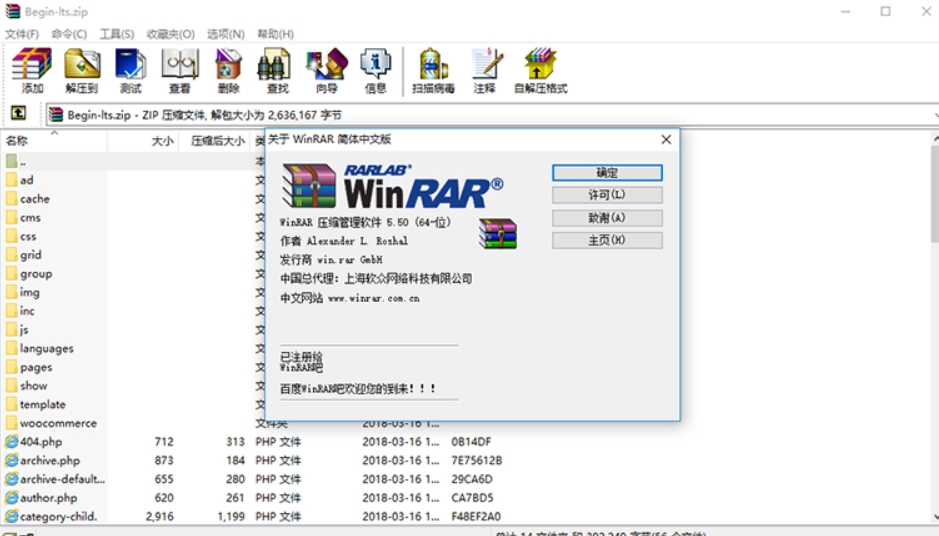Image resolution: width=939 pixels, height=536 pixels.
Task: Click the CRC value F48EF2A0
Action: coord(475,516)
